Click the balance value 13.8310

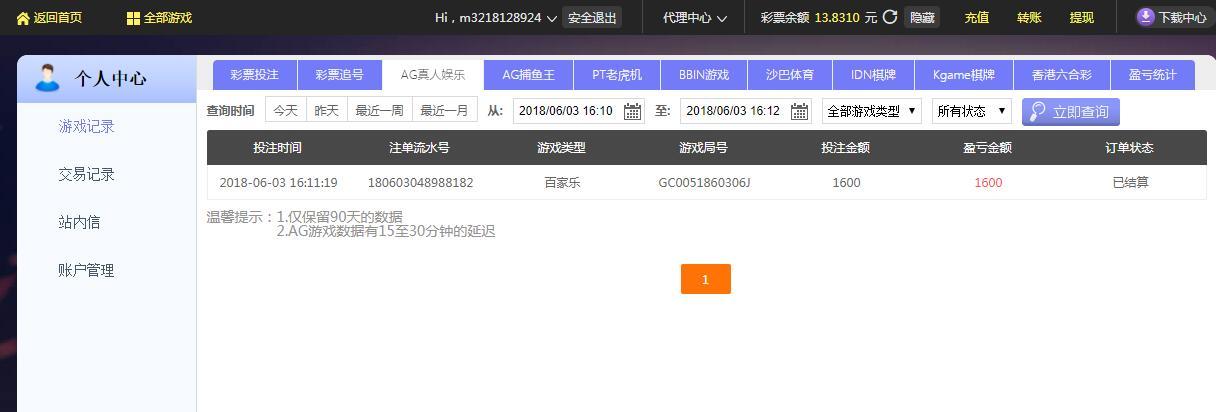[837, 18]
